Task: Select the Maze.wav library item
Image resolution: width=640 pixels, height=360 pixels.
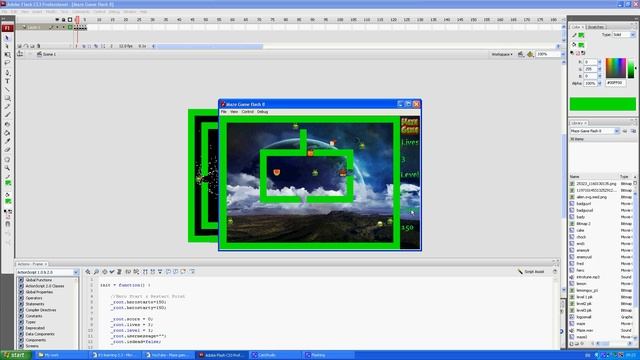Action: click(x=585, y=331)
